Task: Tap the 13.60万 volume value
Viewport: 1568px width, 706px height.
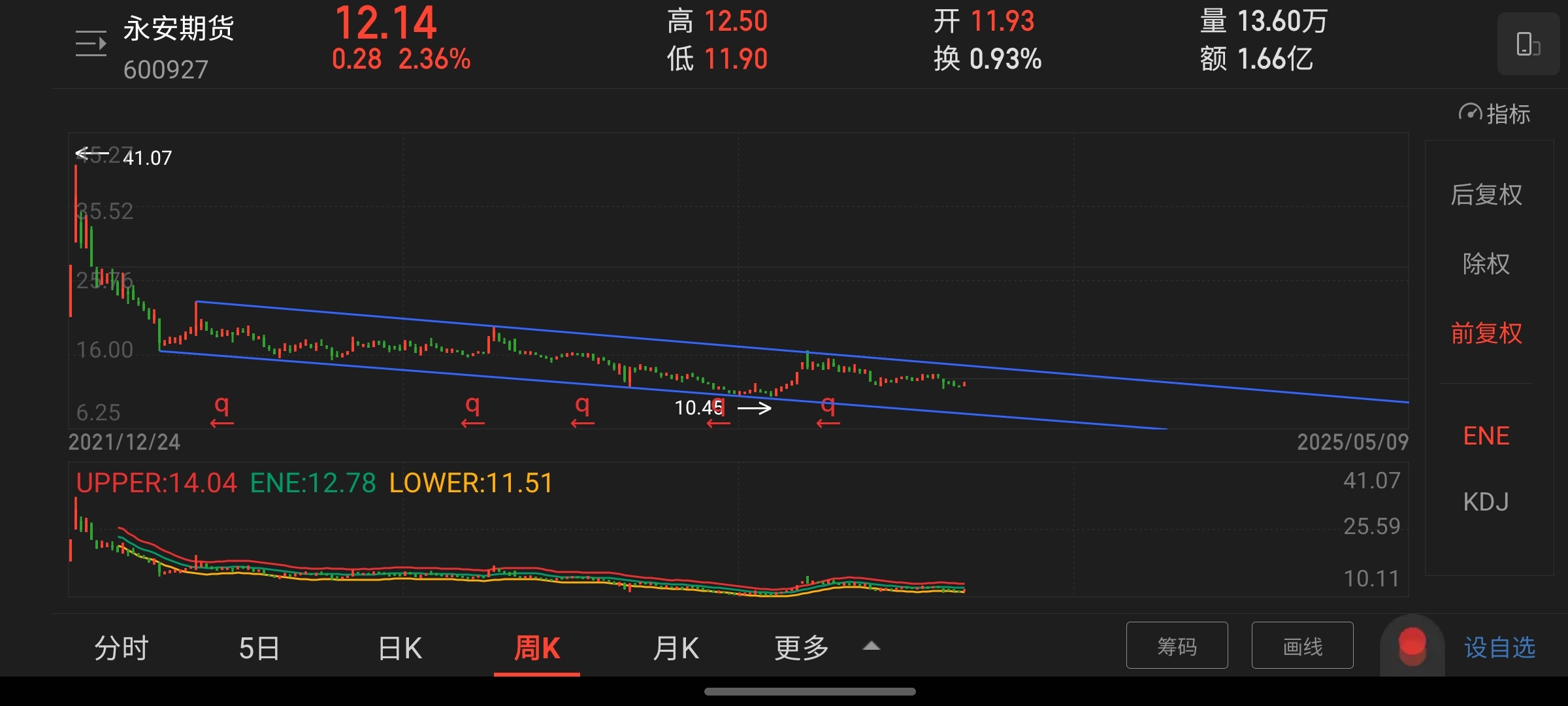Action: point(1282,21)
